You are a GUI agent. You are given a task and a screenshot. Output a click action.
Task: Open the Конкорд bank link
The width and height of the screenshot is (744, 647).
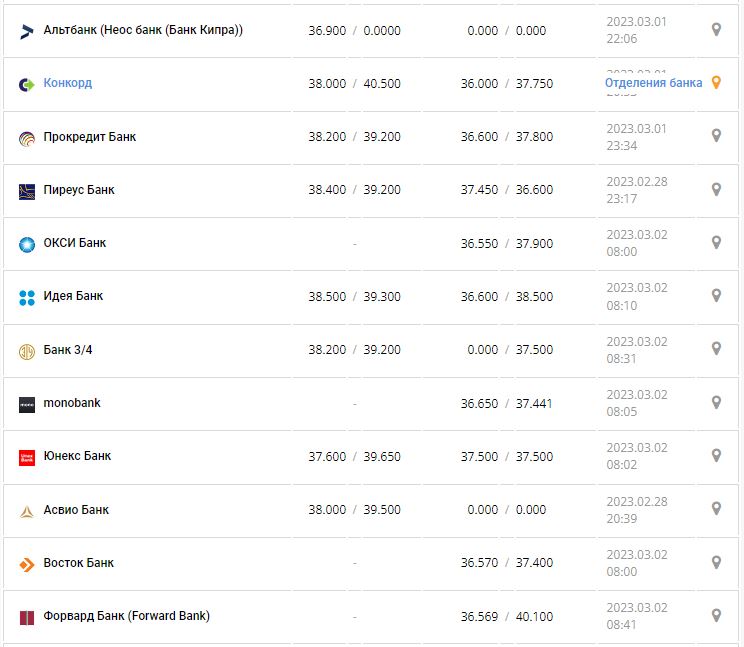[68, 83]
